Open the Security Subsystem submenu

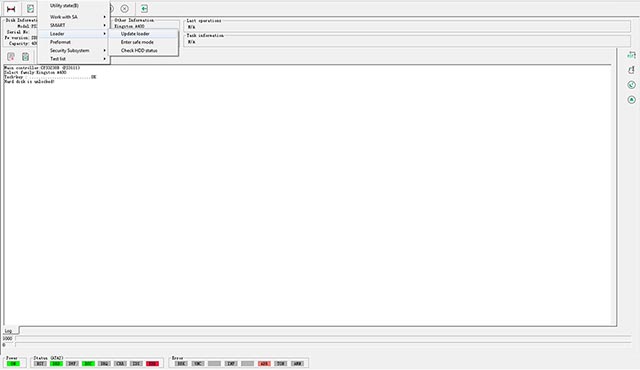[73, 51]
